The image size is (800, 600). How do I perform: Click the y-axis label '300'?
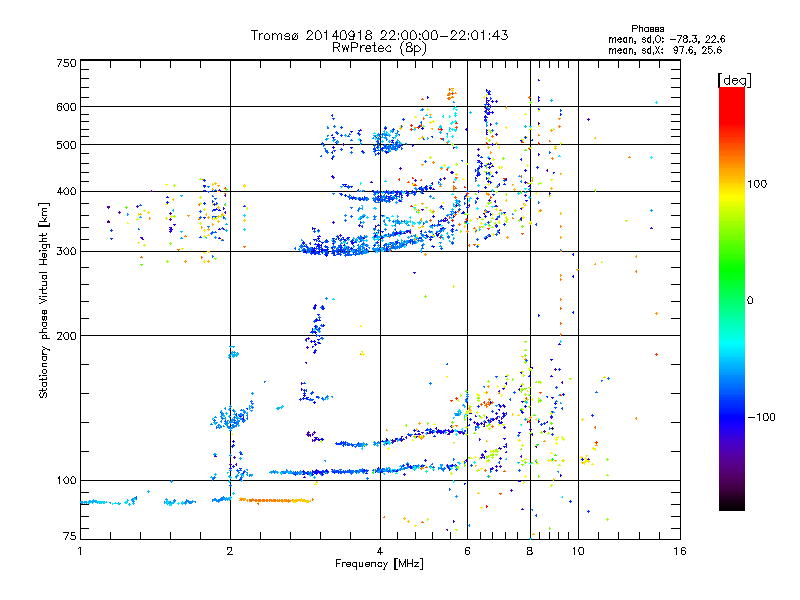tap(66, 252)
